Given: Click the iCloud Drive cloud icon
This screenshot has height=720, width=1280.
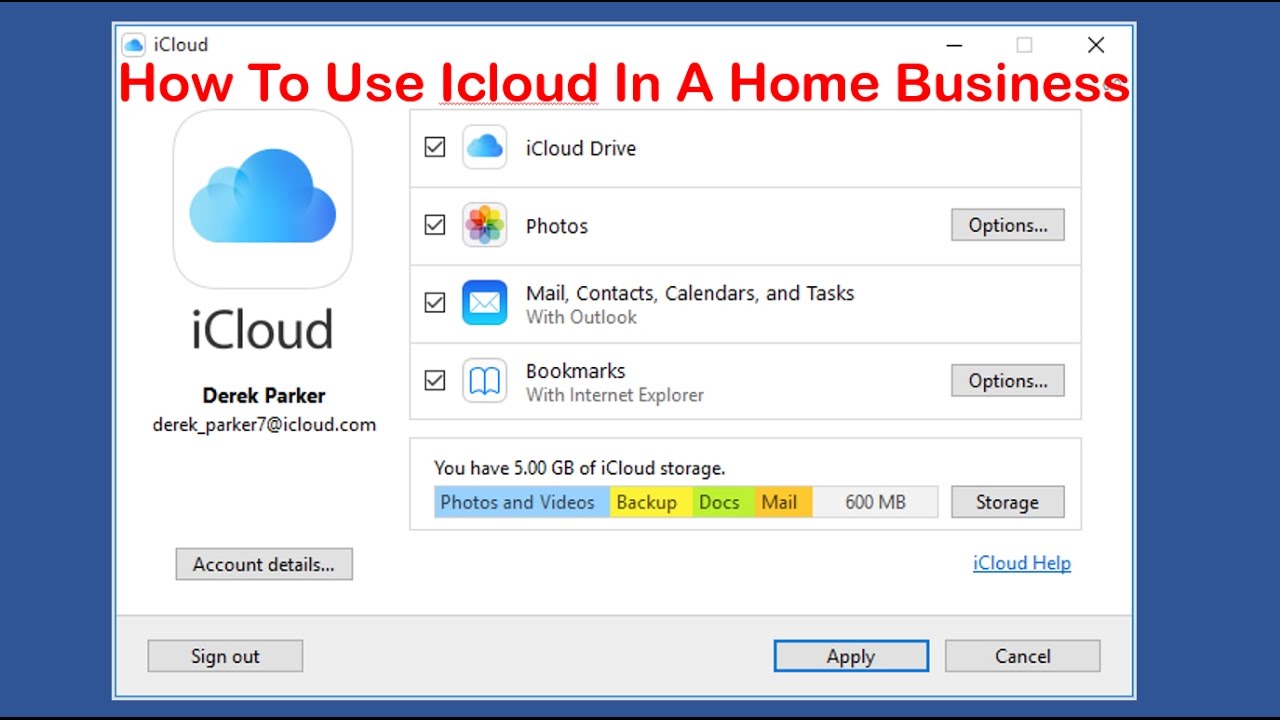Looking at the screenshot, I should (x=484, y=147).
